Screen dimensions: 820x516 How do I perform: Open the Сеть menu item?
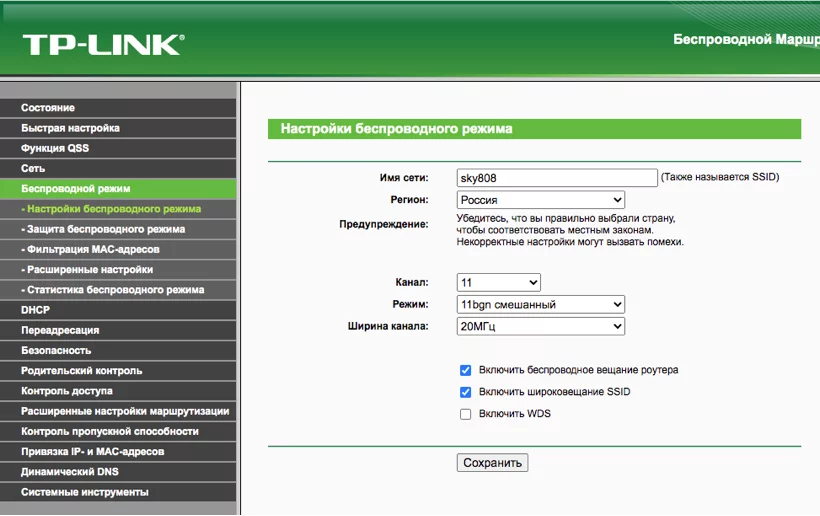[118, 168]
